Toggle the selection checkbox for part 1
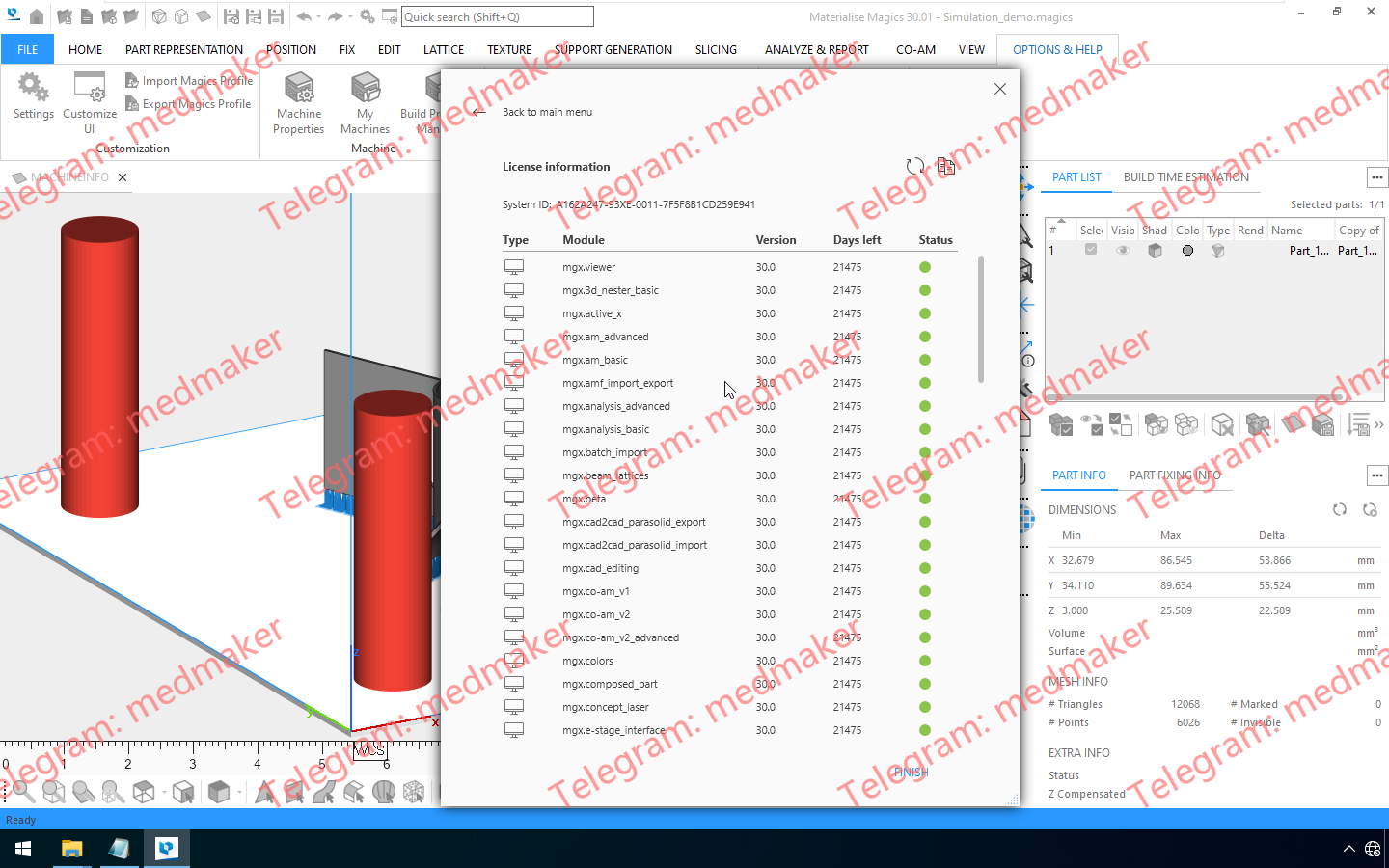This screenshot has width=1389, height=868. coord(1091,250)
